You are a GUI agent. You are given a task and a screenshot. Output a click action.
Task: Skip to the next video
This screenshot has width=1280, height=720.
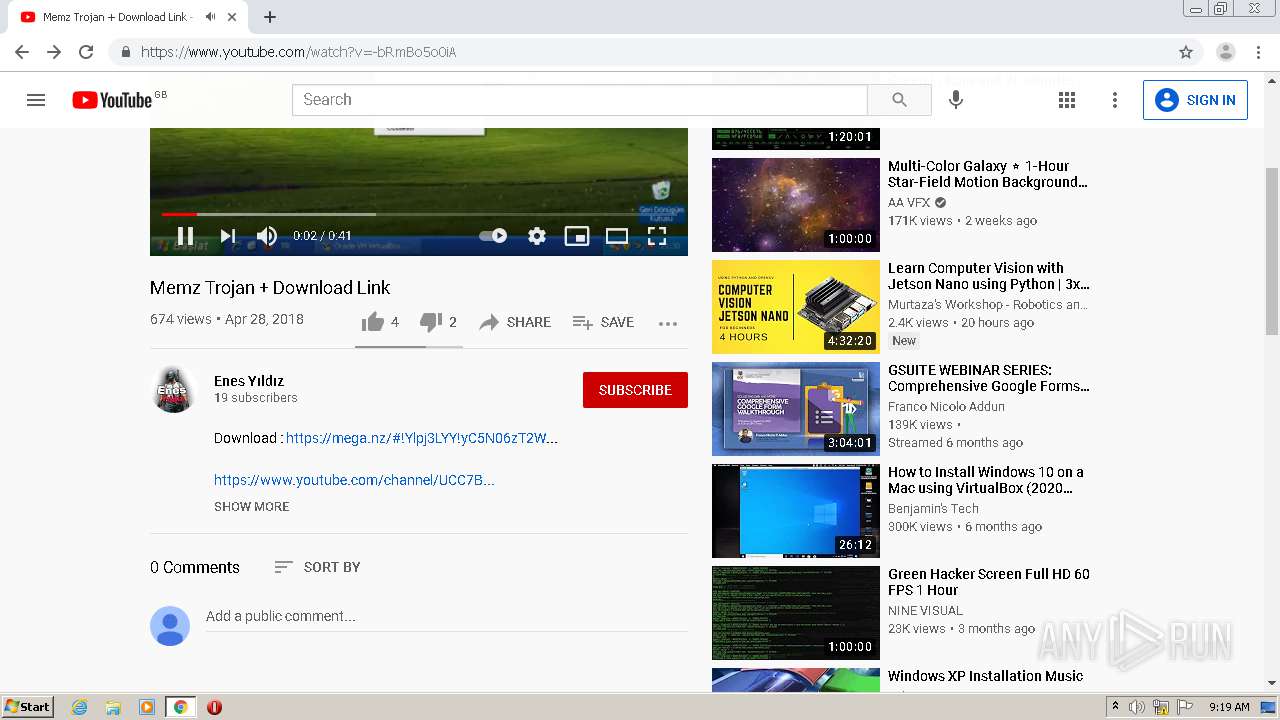coord(228,236)
